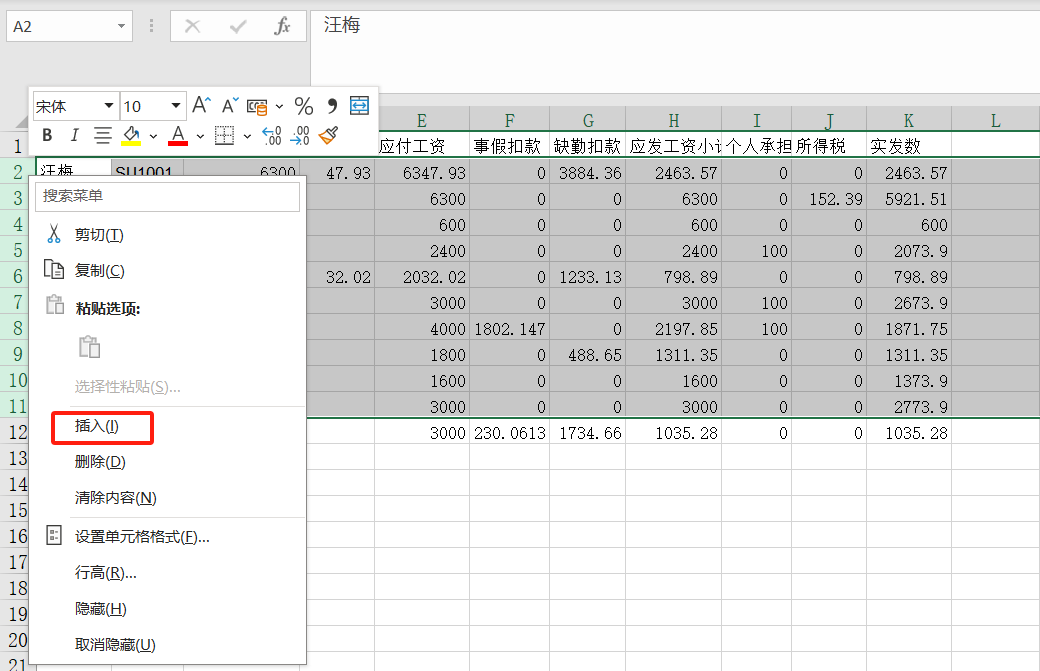Toggle bold in the mini toolbar
The image size is (1040, 671).
pos(47,135)
